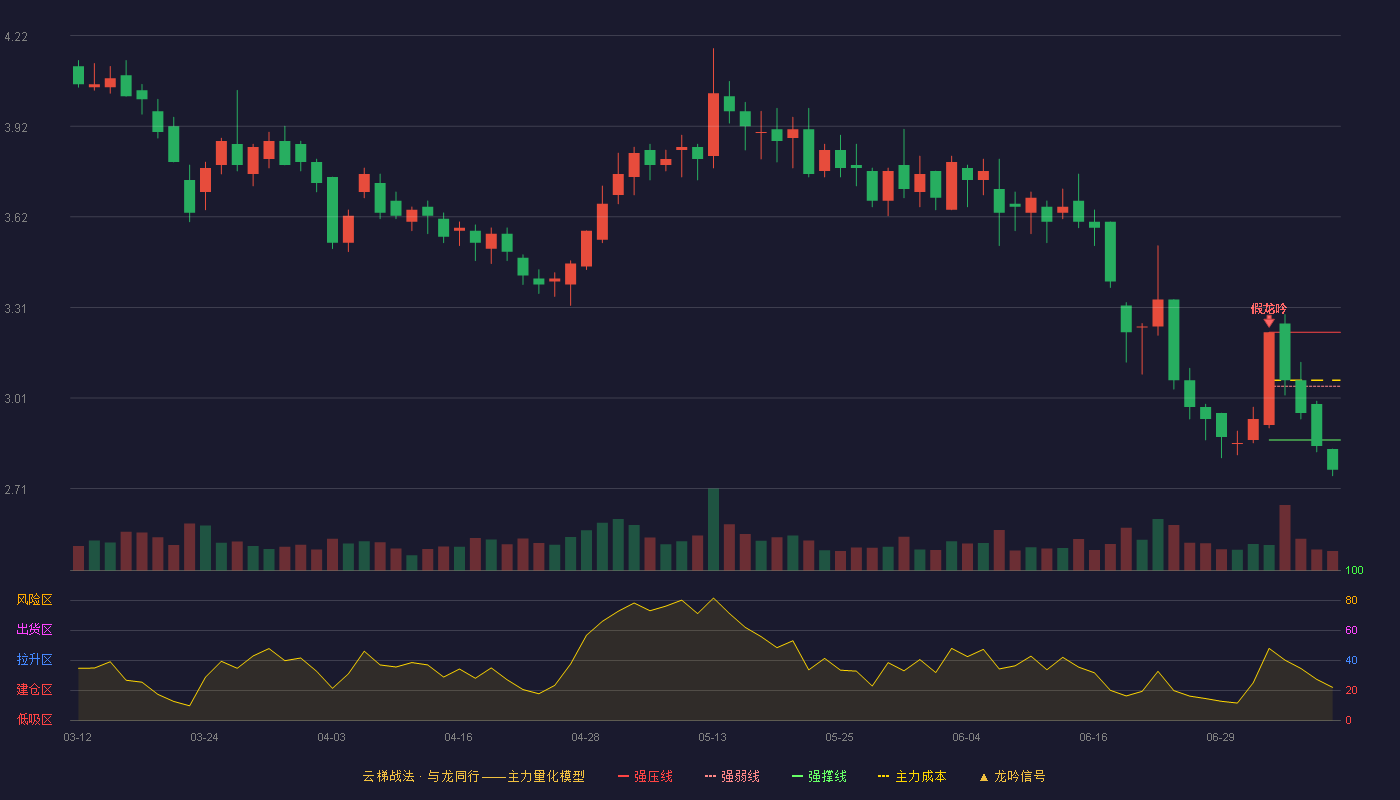Click the red 20 indicator scale value

click(1351, 690)
